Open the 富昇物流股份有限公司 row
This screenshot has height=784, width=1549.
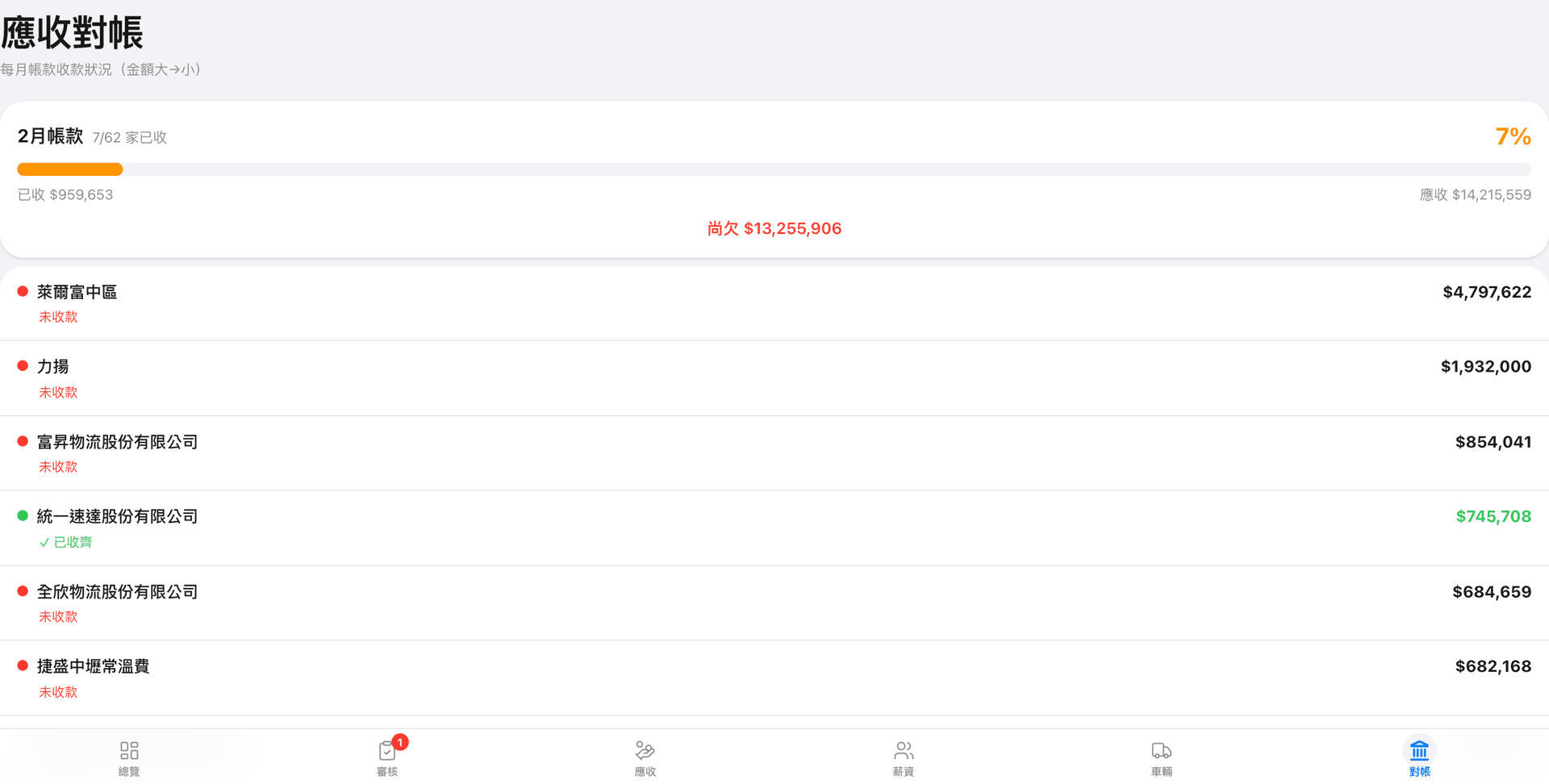coord(118,442)
